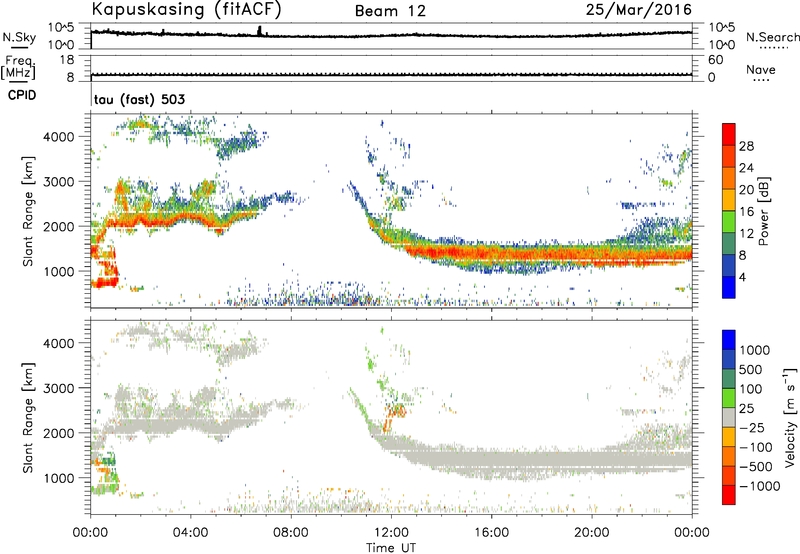
Task: Click the date 25/Mar/2016
Action: tap(639, 9)
